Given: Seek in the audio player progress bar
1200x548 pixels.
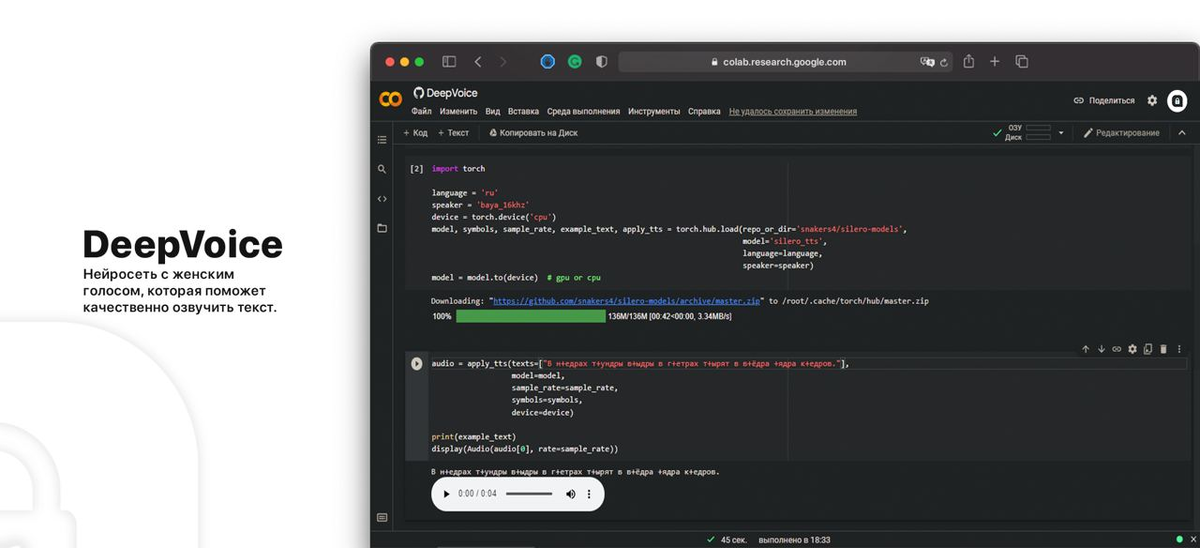Looking at the screenshot, I should [529, 494].
